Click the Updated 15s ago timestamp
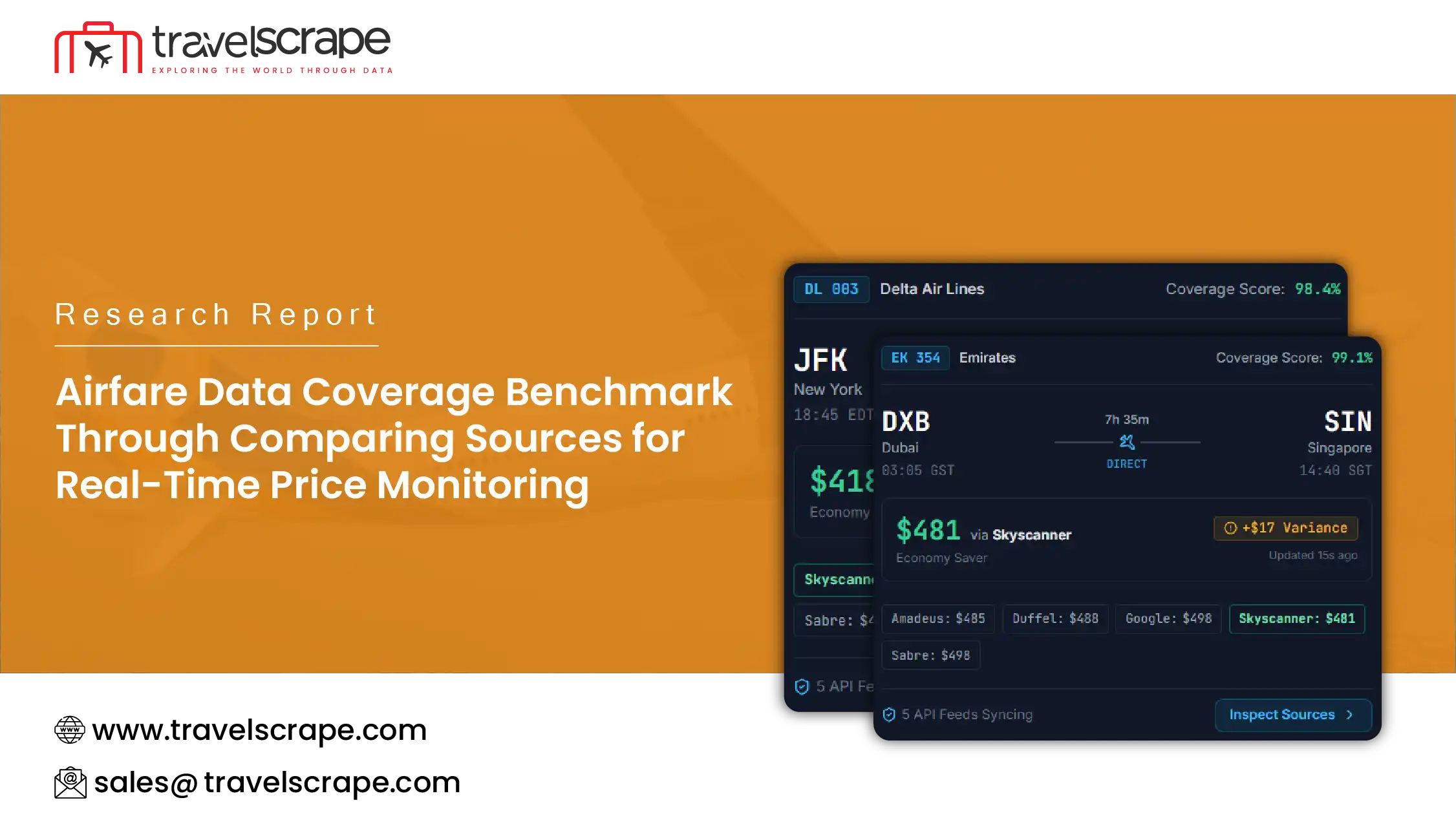Image resolution: width=1456 pixels, height=820 pixels. point(1313,555)
